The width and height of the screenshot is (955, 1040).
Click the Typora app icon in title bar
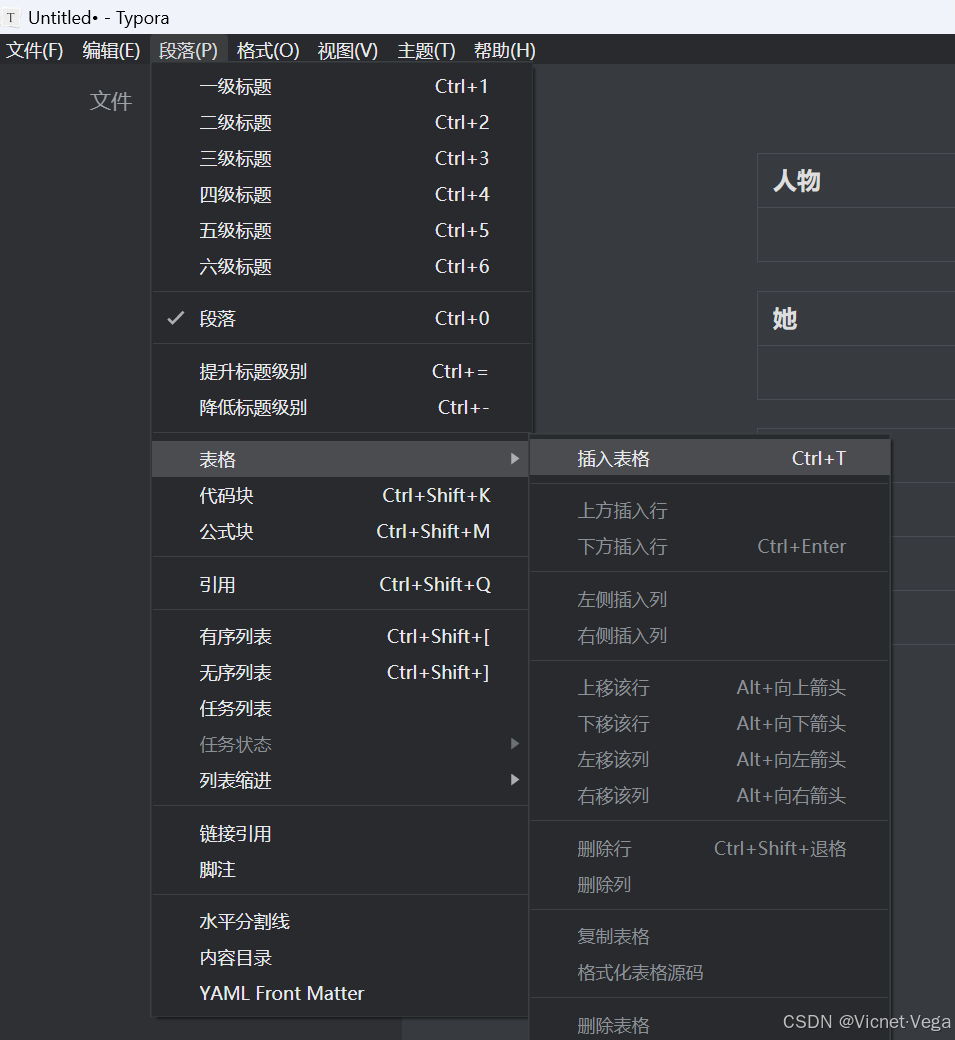pos(11,17)
